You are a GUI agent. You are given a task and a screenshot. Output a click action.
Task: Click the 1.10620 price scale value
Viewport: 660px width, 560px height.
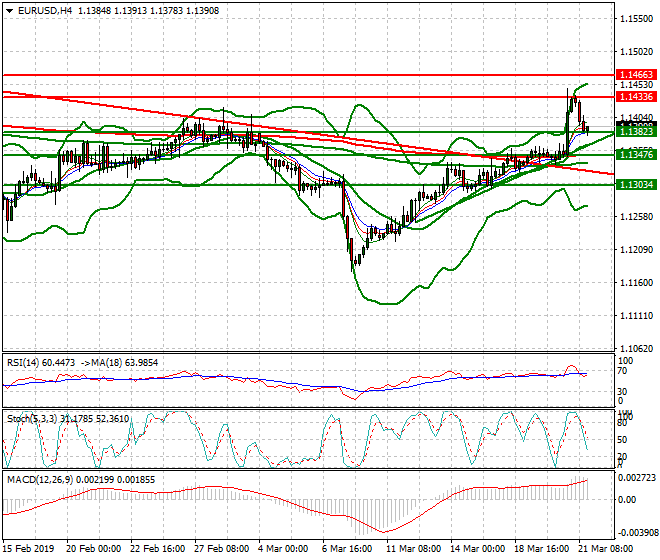click(636, 349)
